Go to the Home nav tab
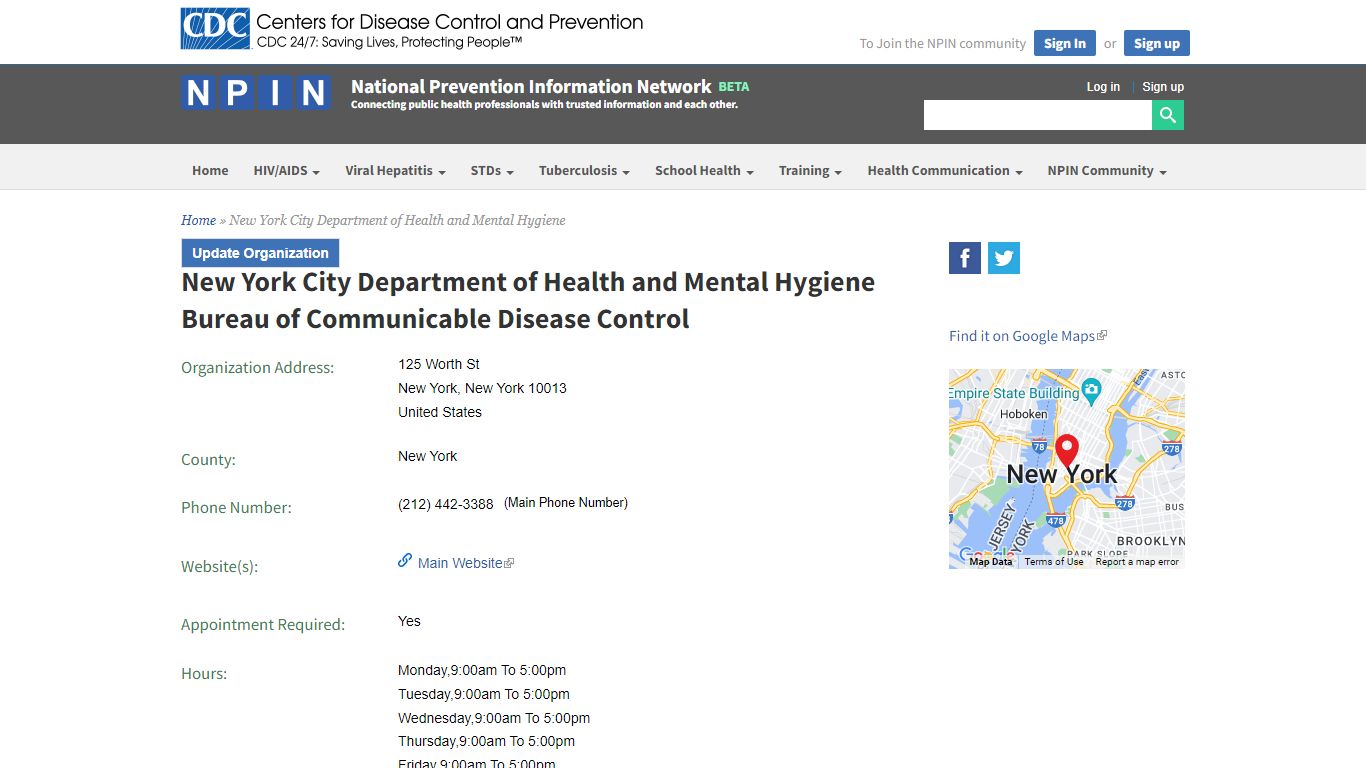The width and height of the screenshot is (1366, 768). coord(210,171)
